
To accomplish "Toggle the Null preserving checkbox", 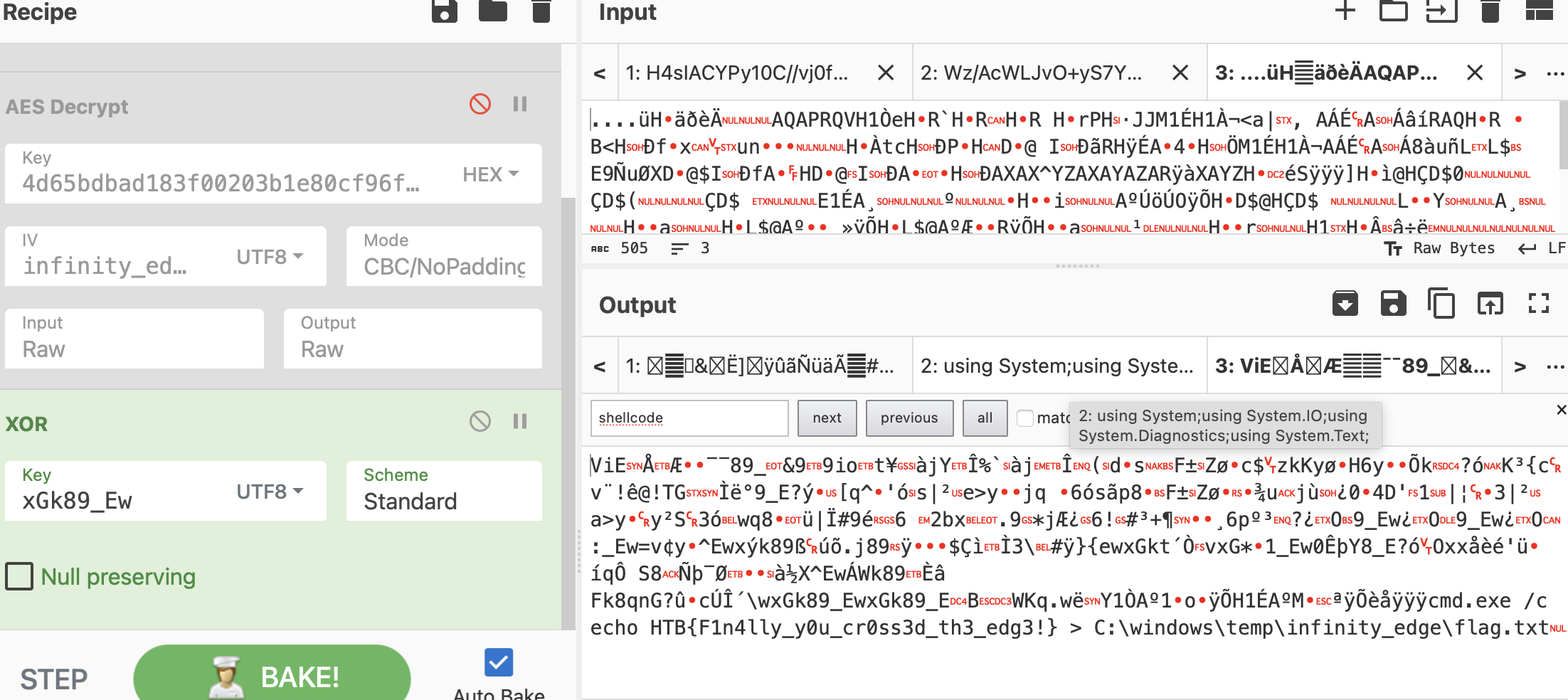I will (x=19, y=576).
